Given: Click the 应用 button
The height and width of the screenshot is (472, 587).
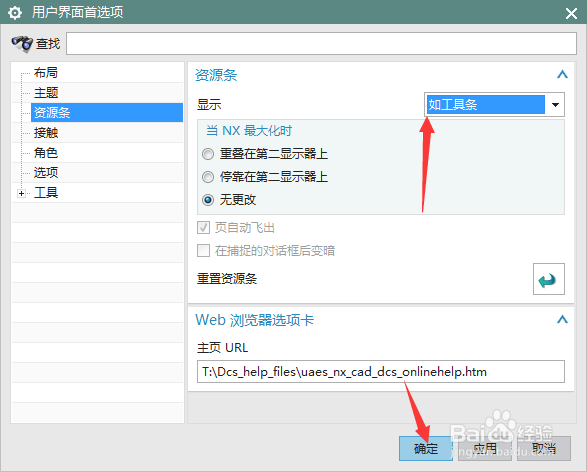Looking at the screenshot, I should (485, 448).
